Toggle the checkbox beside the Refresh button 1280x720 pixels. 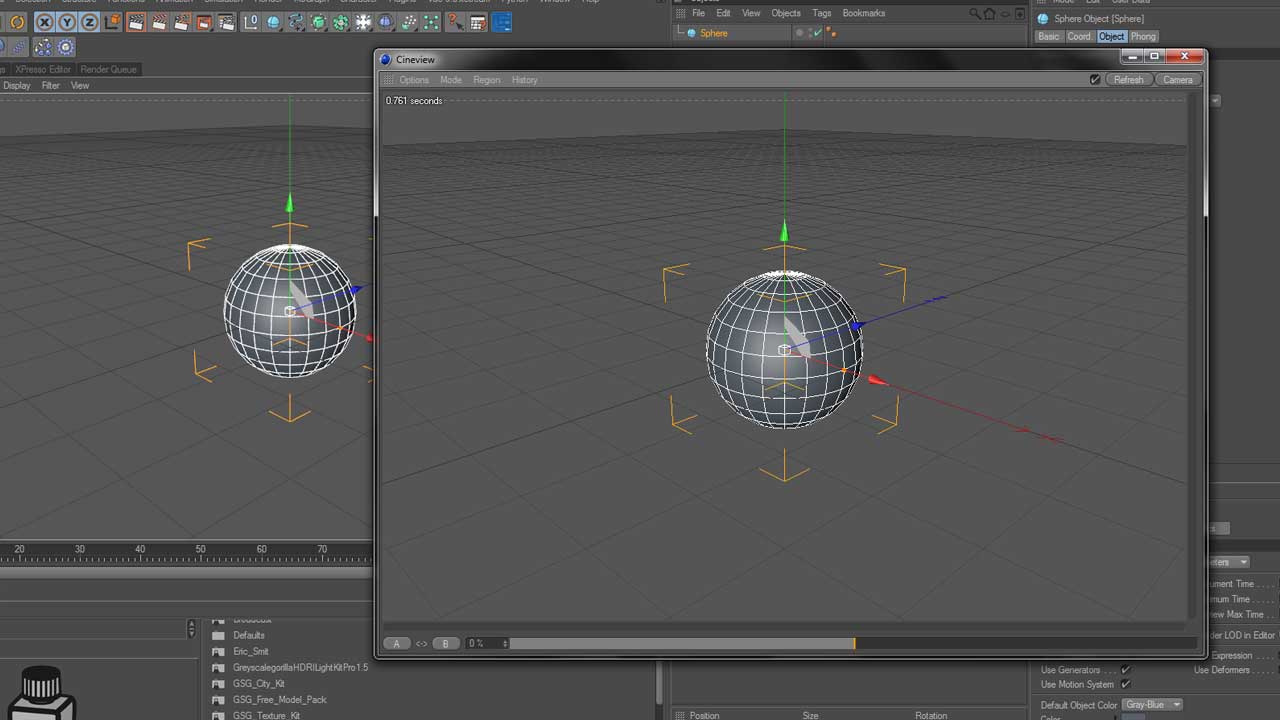(x=1095, y=80)
